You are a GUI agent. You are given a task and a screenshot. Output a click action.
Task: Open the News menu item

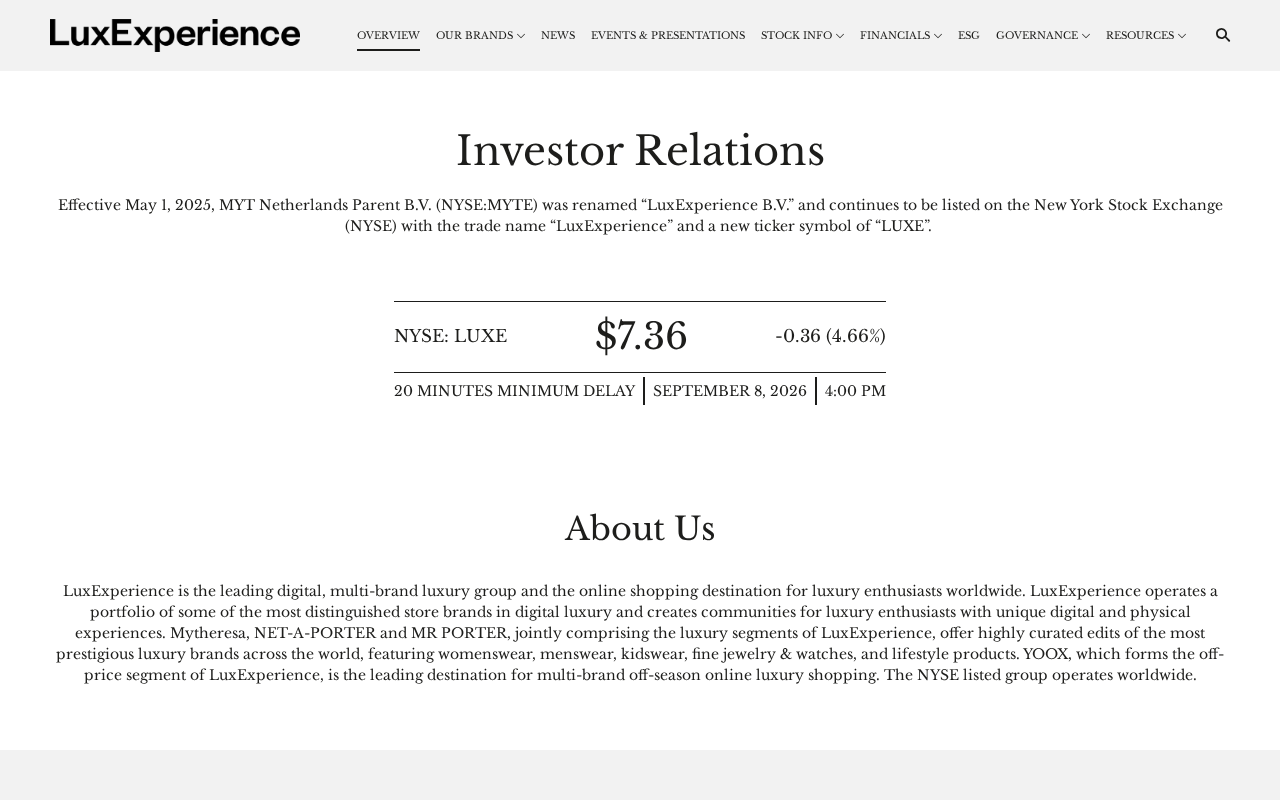558,36
